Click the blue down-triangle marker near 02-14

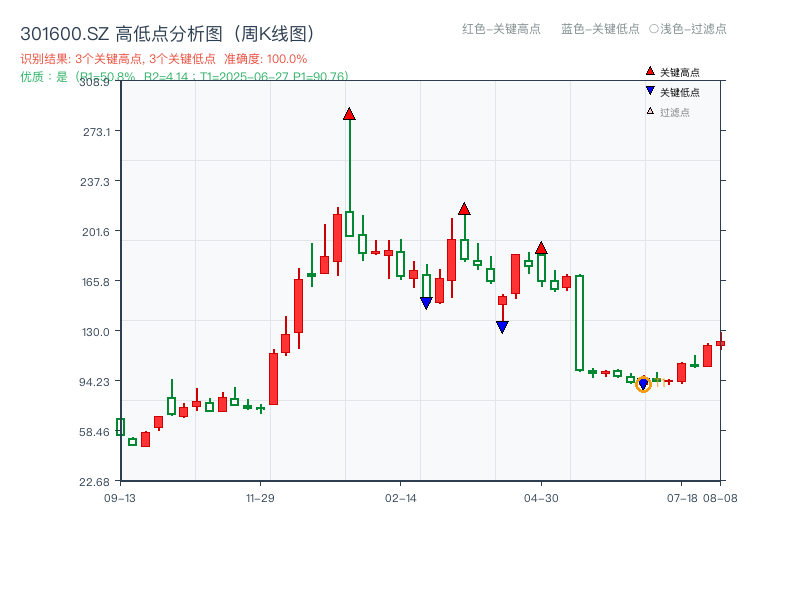[x=426, y=303]
